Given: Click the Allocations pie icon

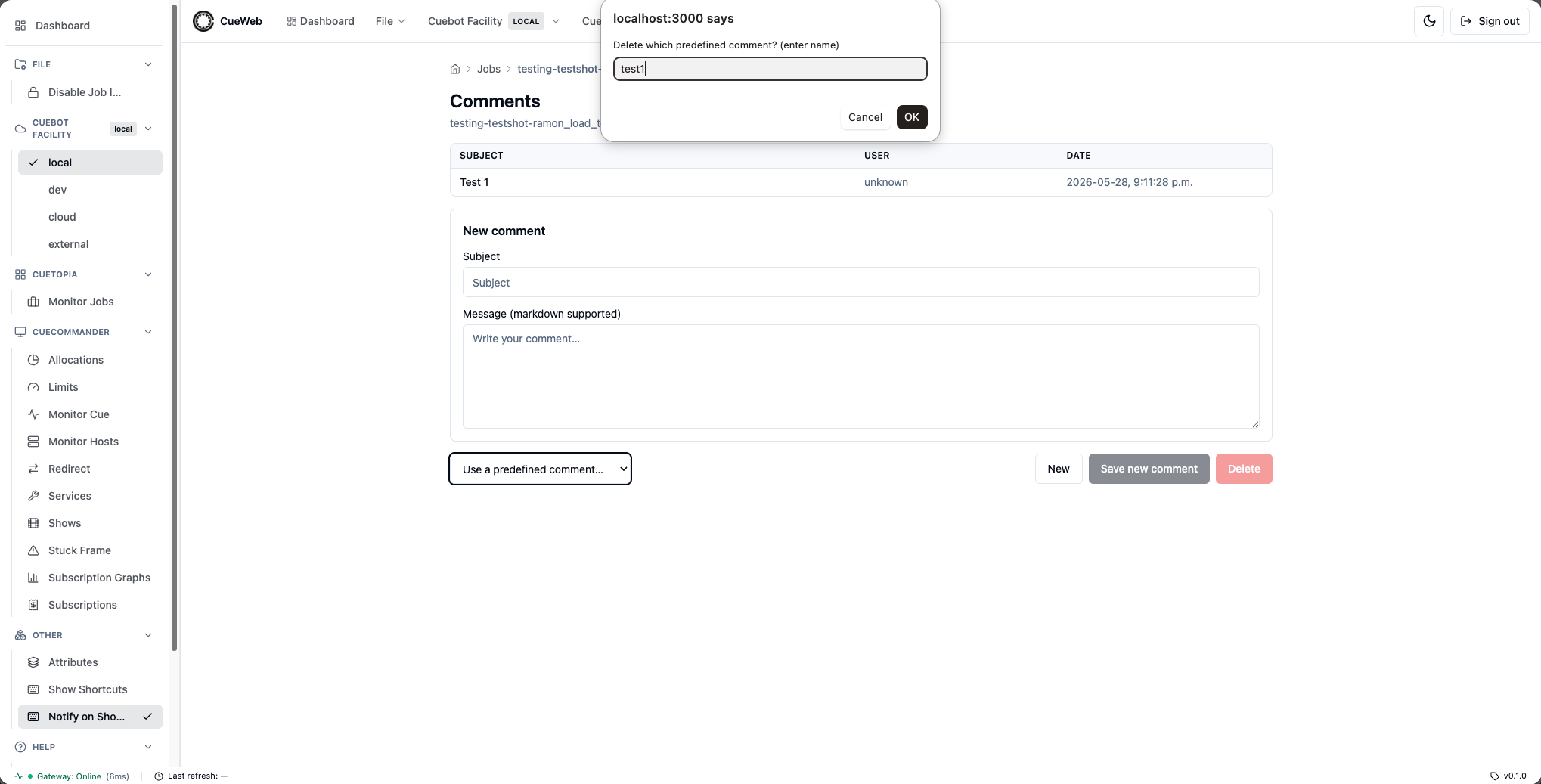Looking at the screenshot, I should point(33,360).
